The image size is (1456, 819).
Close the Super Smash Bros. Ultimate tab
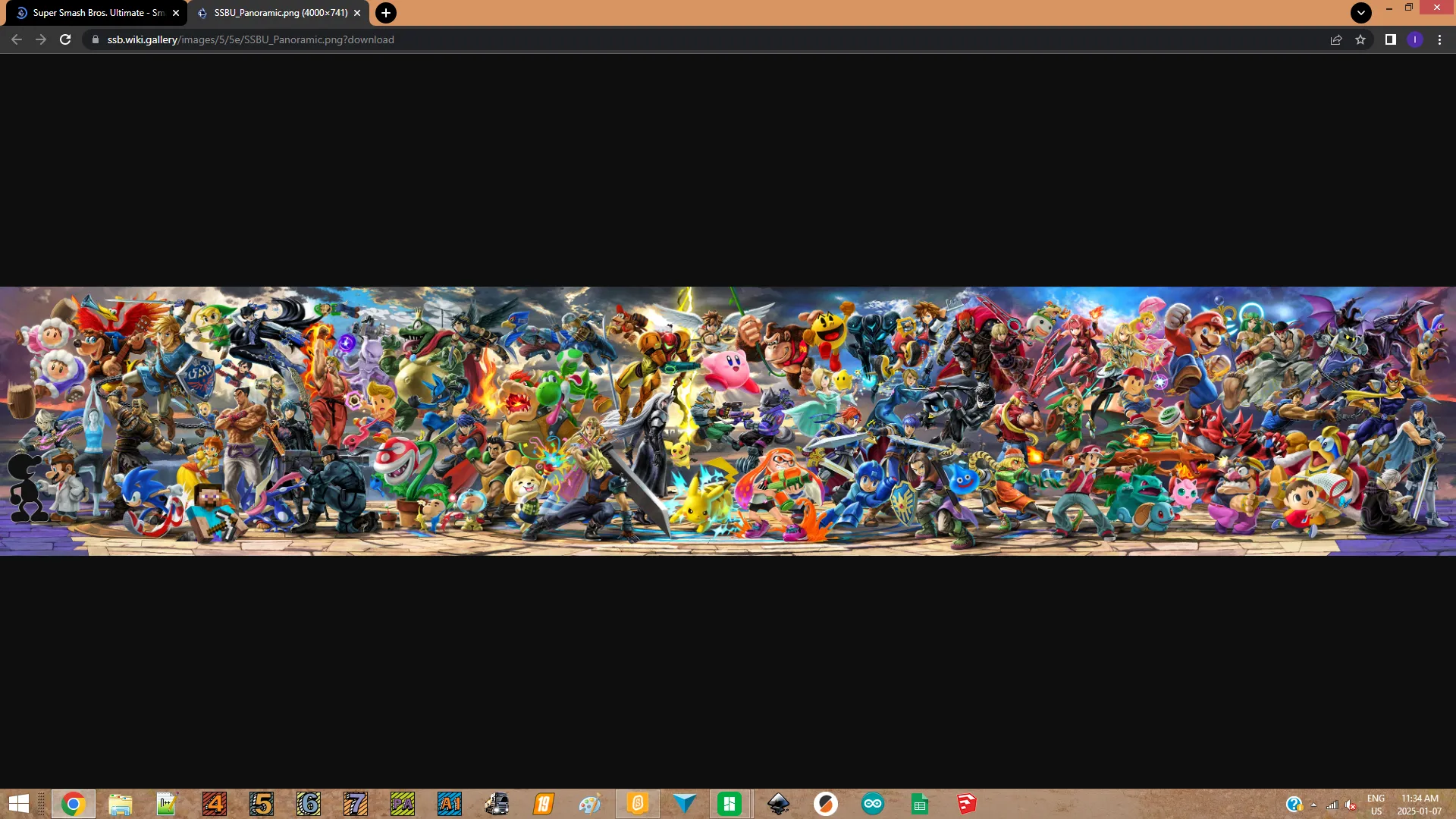(x=176, y=13)
